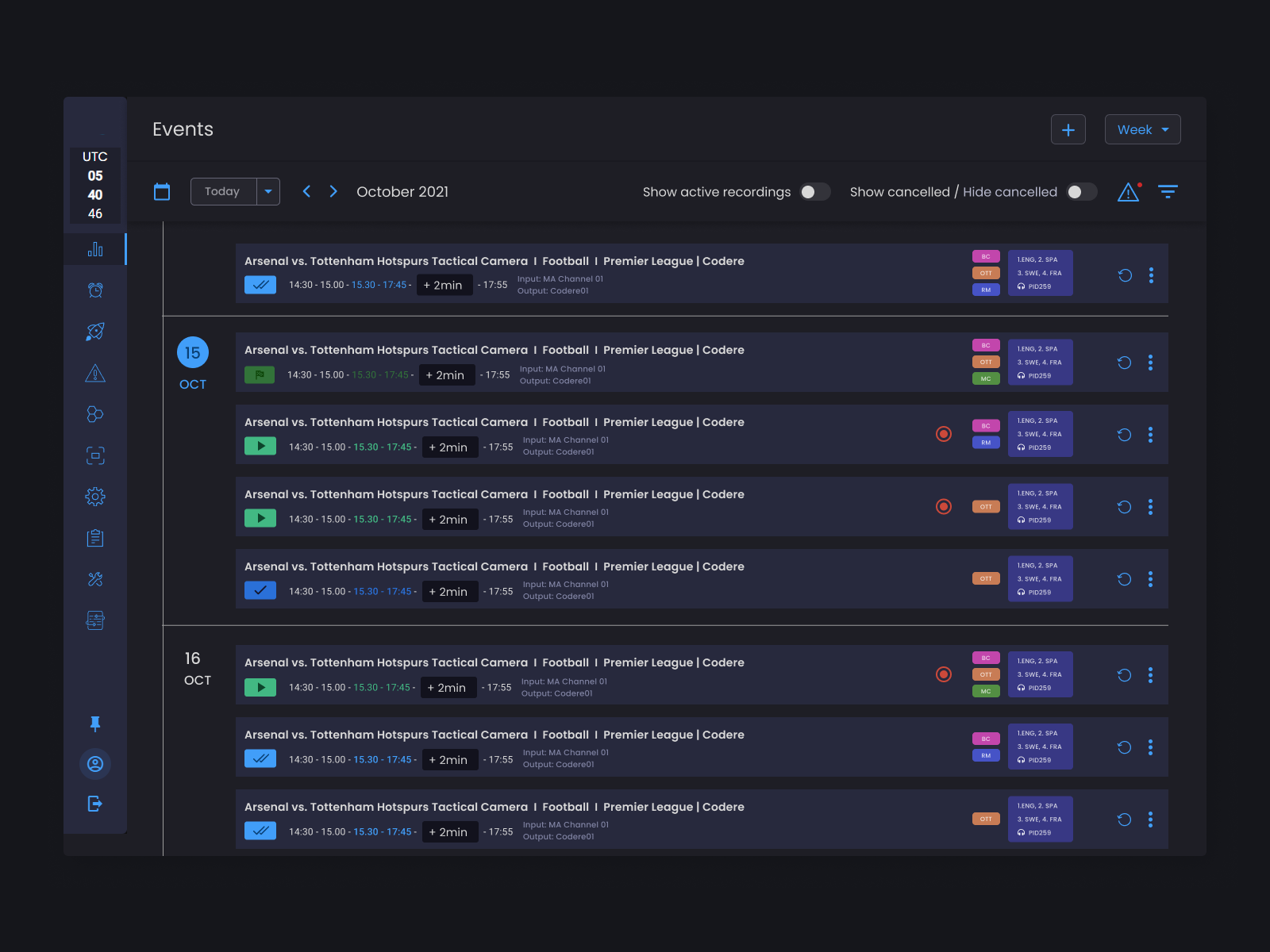Toggle Show cancelled / Hide cancelled switch
1270x952 pixels.
point(1081,192)
